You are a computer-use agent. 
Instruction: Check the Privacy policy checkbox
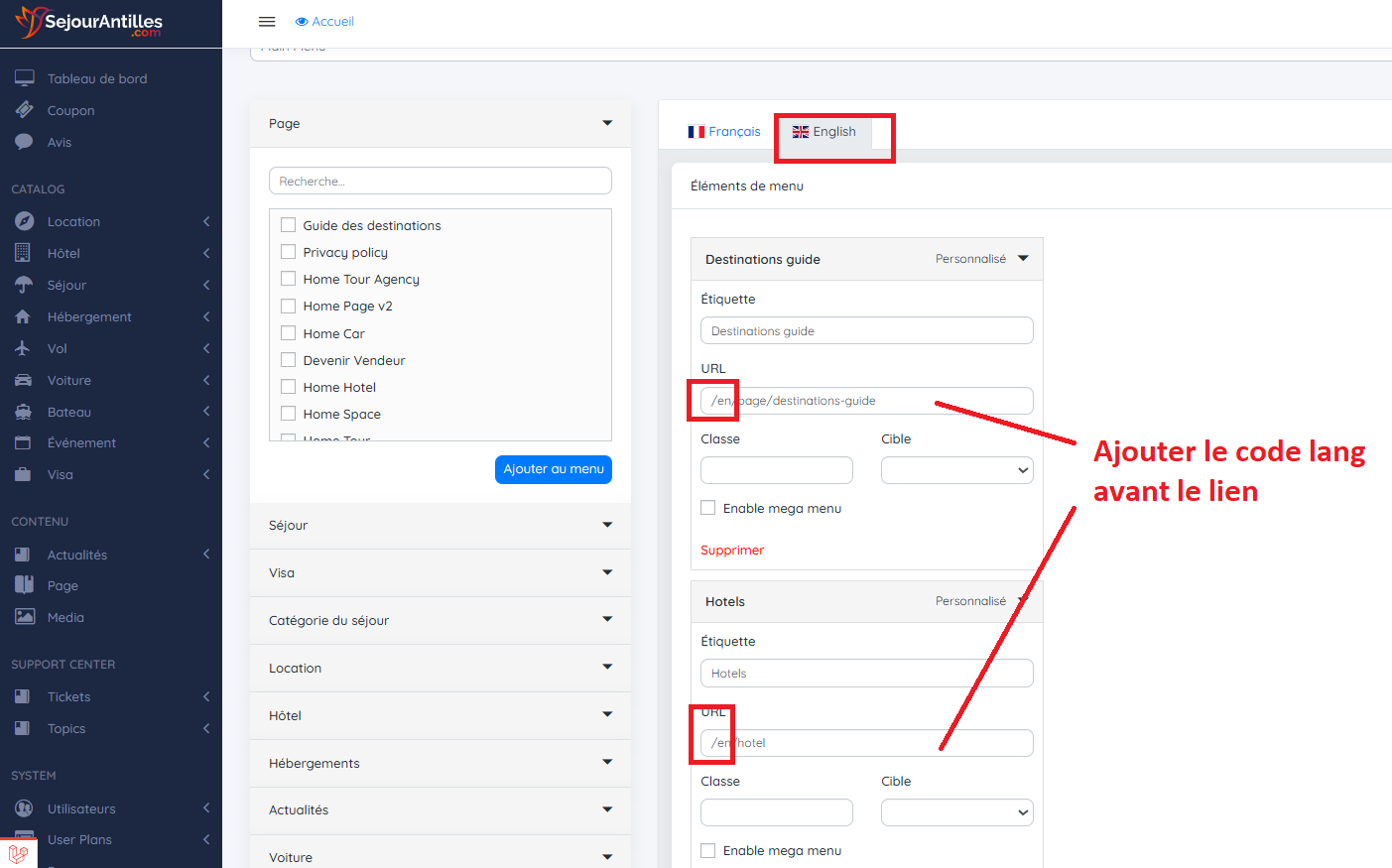pyautogui.click(x=289, y=252)
